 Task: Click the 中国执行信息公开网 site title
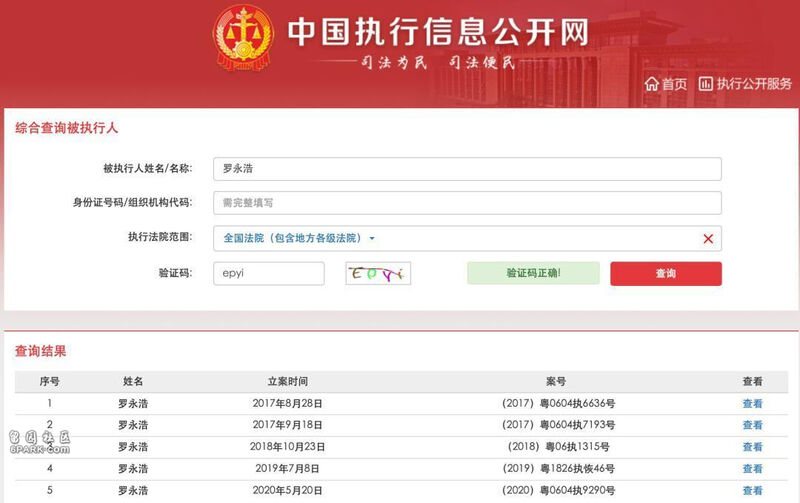tap(438, 32)
